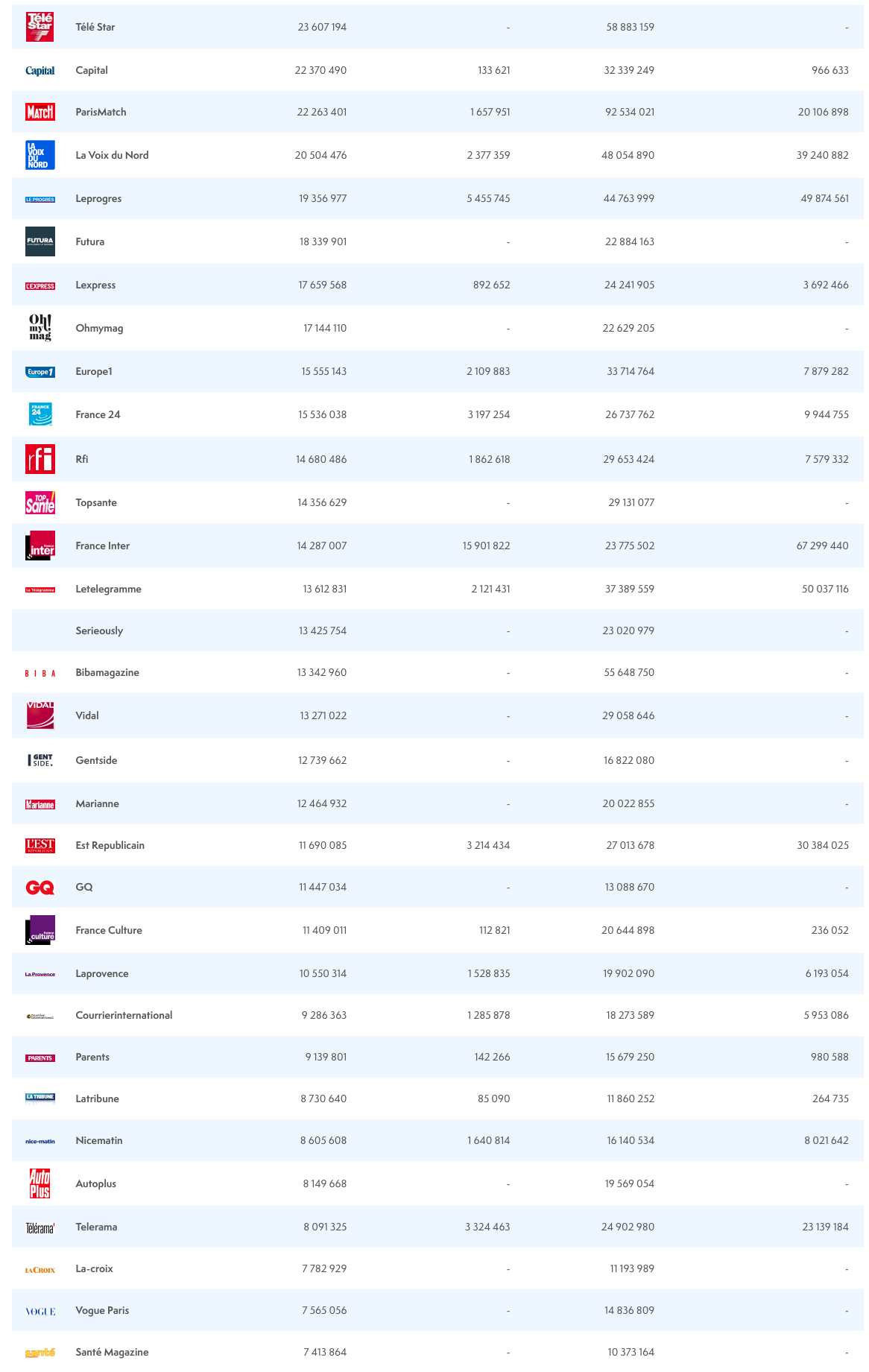Open the France Culture purple logo
This screenshot has height=1372, width=869.
point(39,930)
